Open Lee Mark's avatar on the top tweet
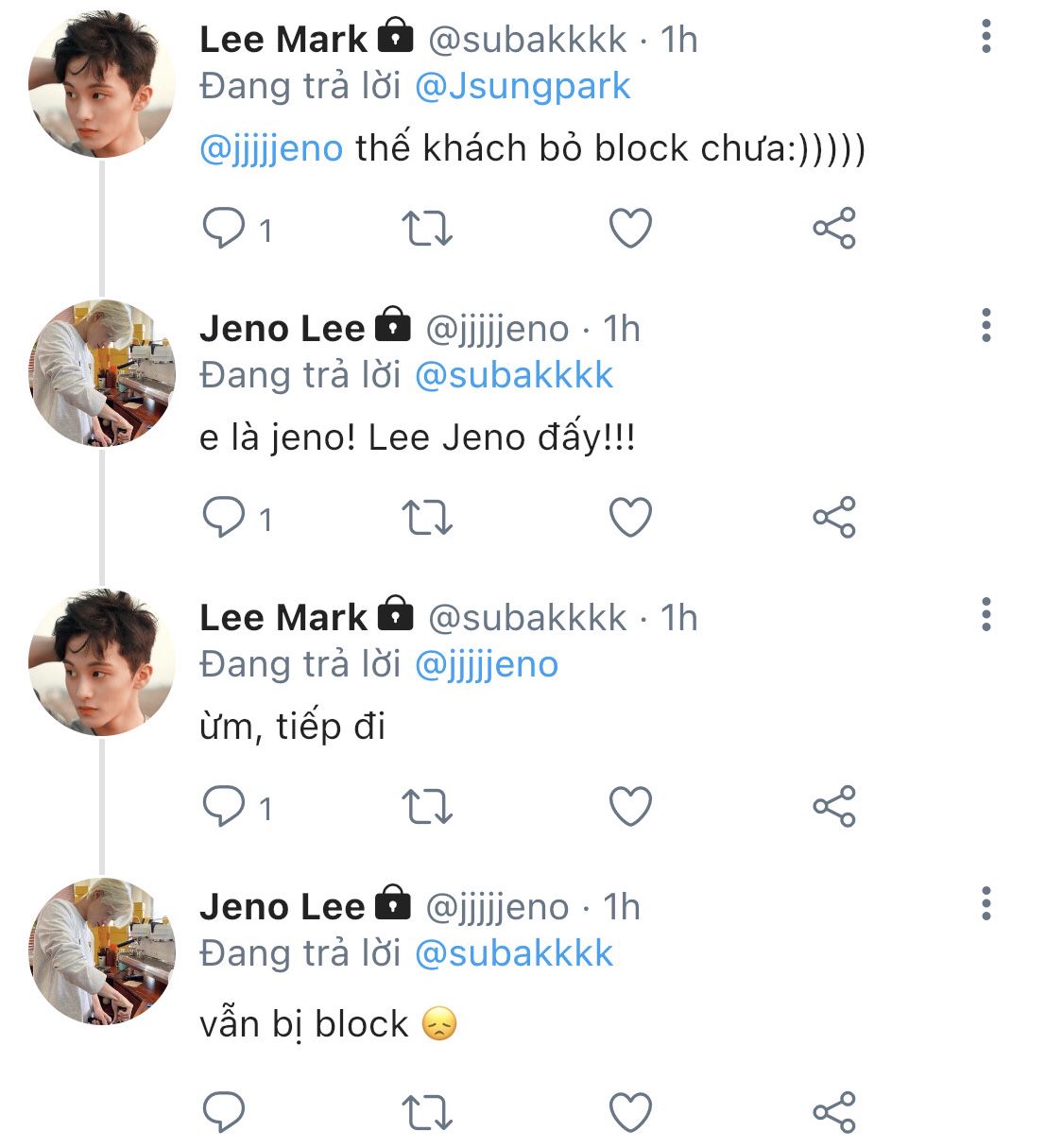The width and height of the screenshot is (1063, 1148). point(102,84)
